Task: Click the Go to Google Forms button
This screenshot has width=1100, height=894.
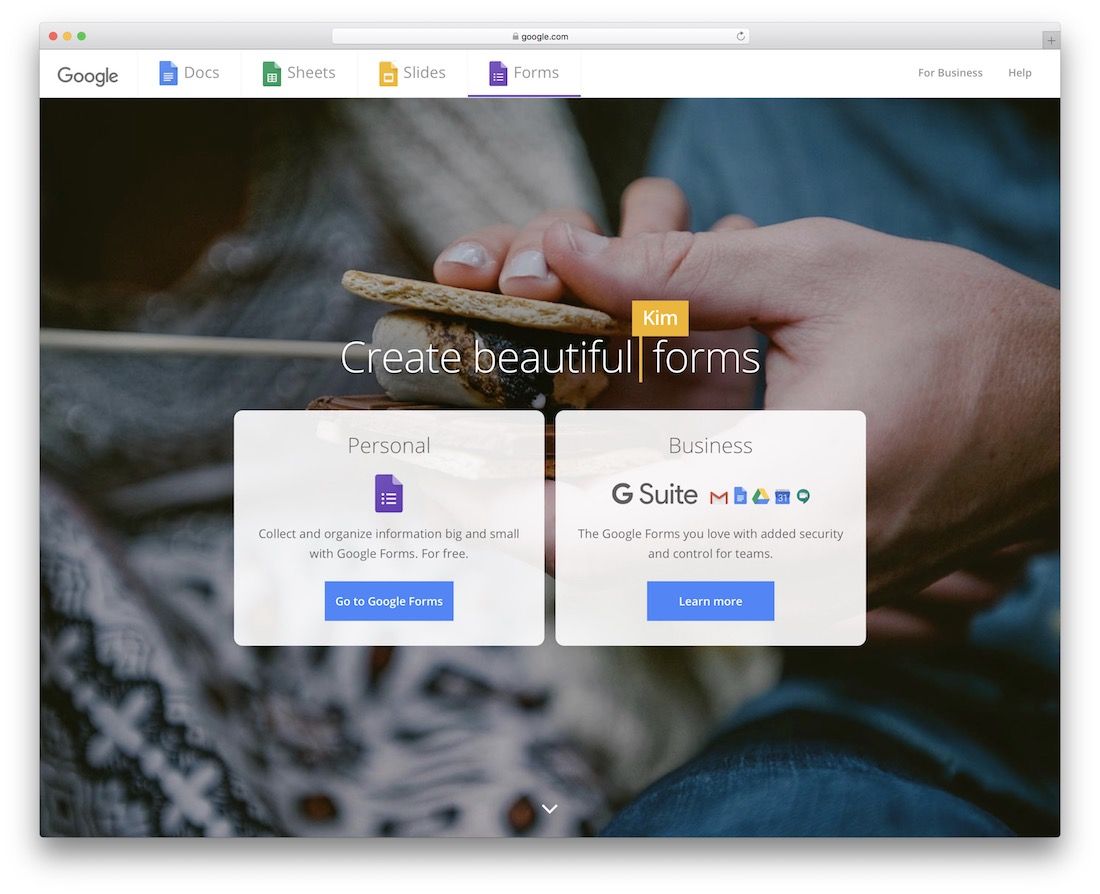Action: (389, 601)
